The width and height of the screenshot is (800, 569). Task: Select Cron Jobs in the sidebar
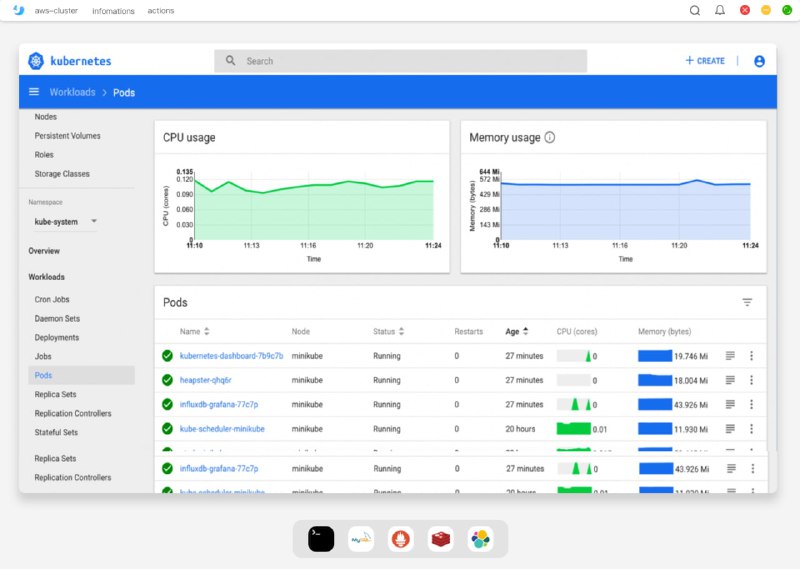pos(52,299)
